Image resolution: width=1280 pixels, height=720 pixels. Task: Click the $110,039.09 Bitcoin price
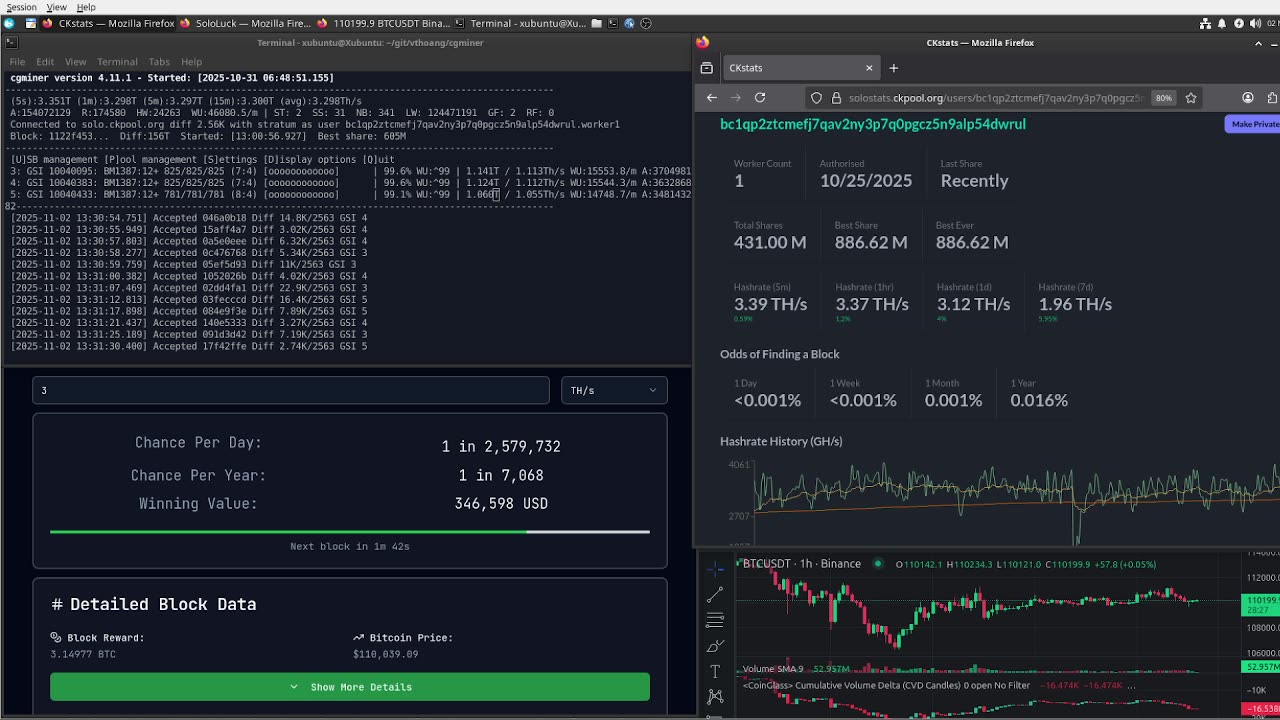[x=385, y=654]
